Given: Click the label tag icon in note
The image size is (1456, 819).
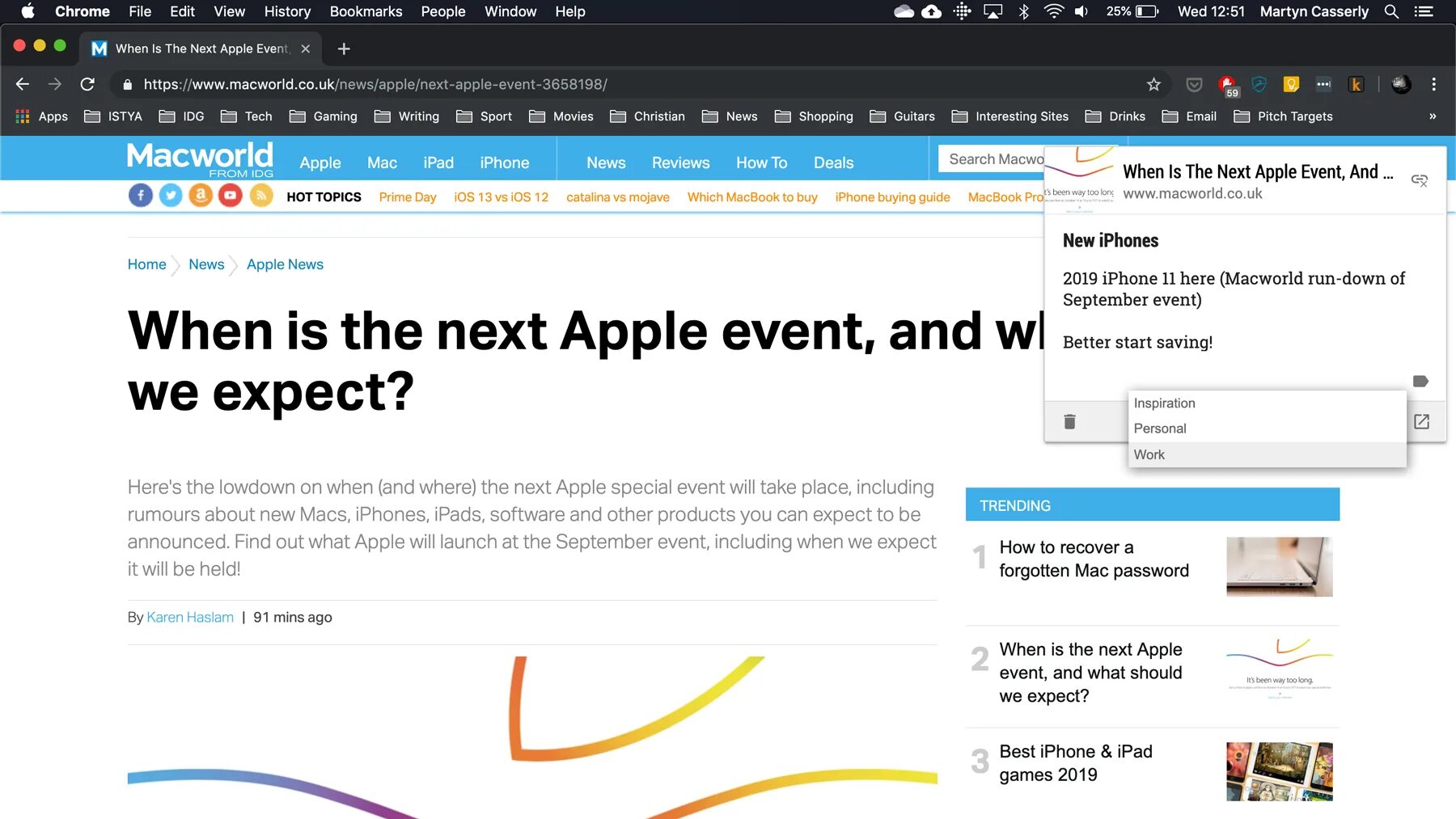Looking at the screenshot, I should (x=1420, y=381).
